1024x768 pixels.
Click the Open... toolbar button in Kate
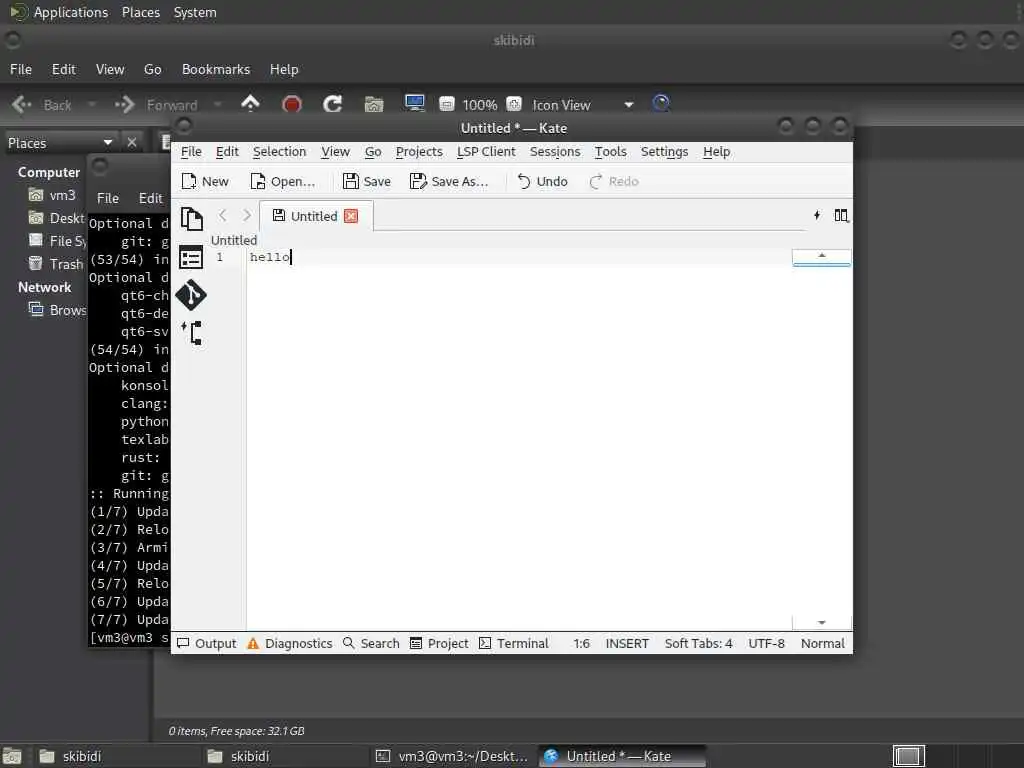[x=282, y=182]
